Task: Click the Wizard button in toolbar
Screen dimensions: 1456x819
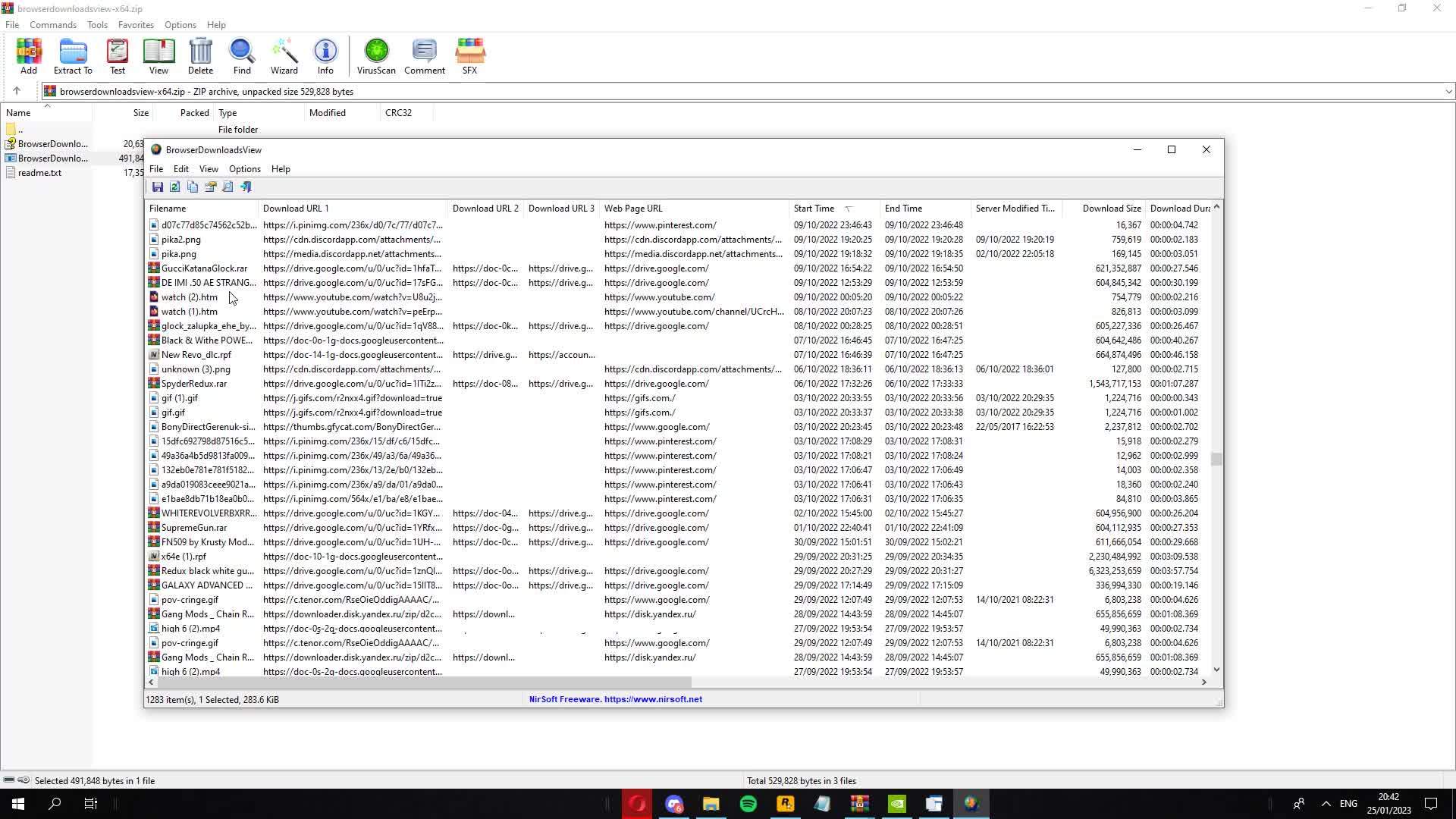Action: click(283, 56)
